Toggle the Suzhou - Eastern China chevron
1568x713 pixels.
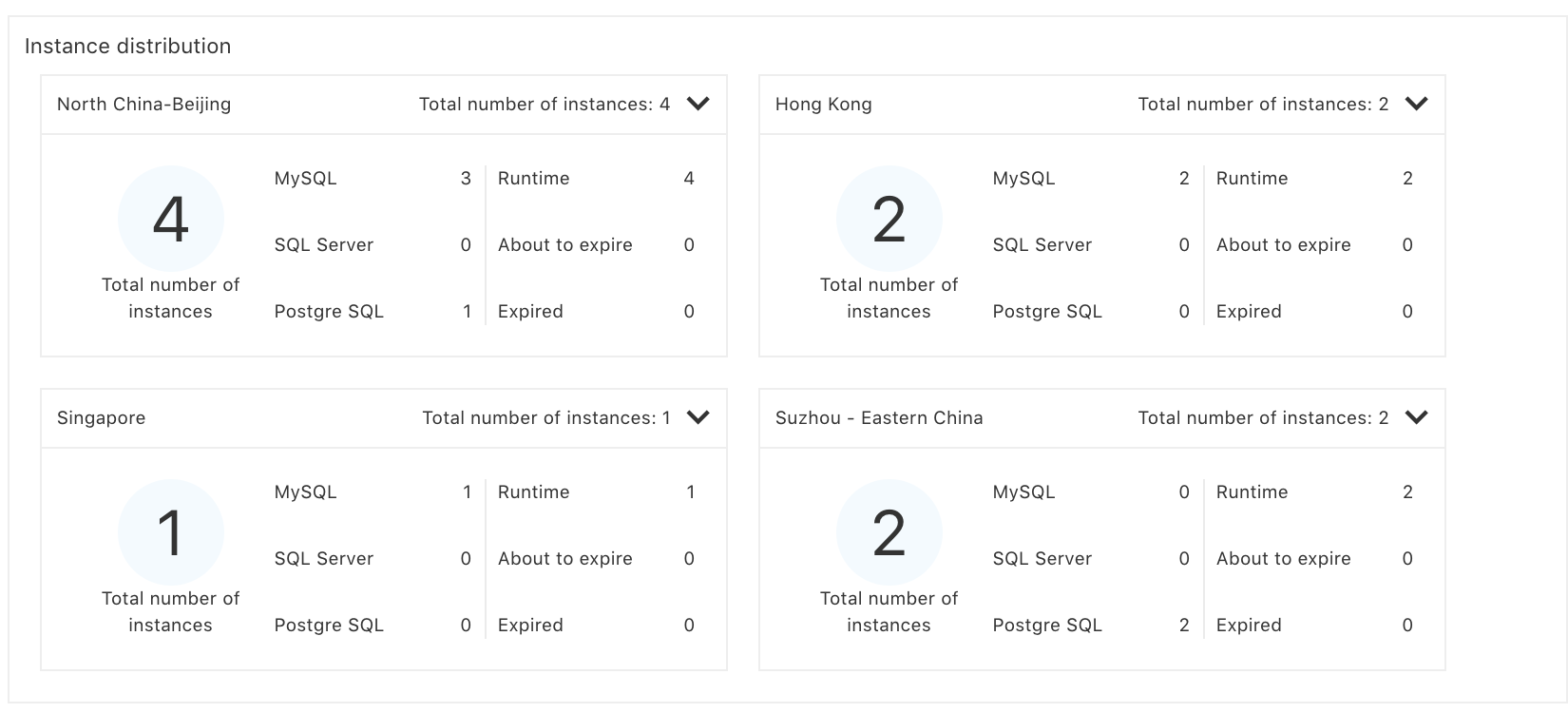point(1416,417)
